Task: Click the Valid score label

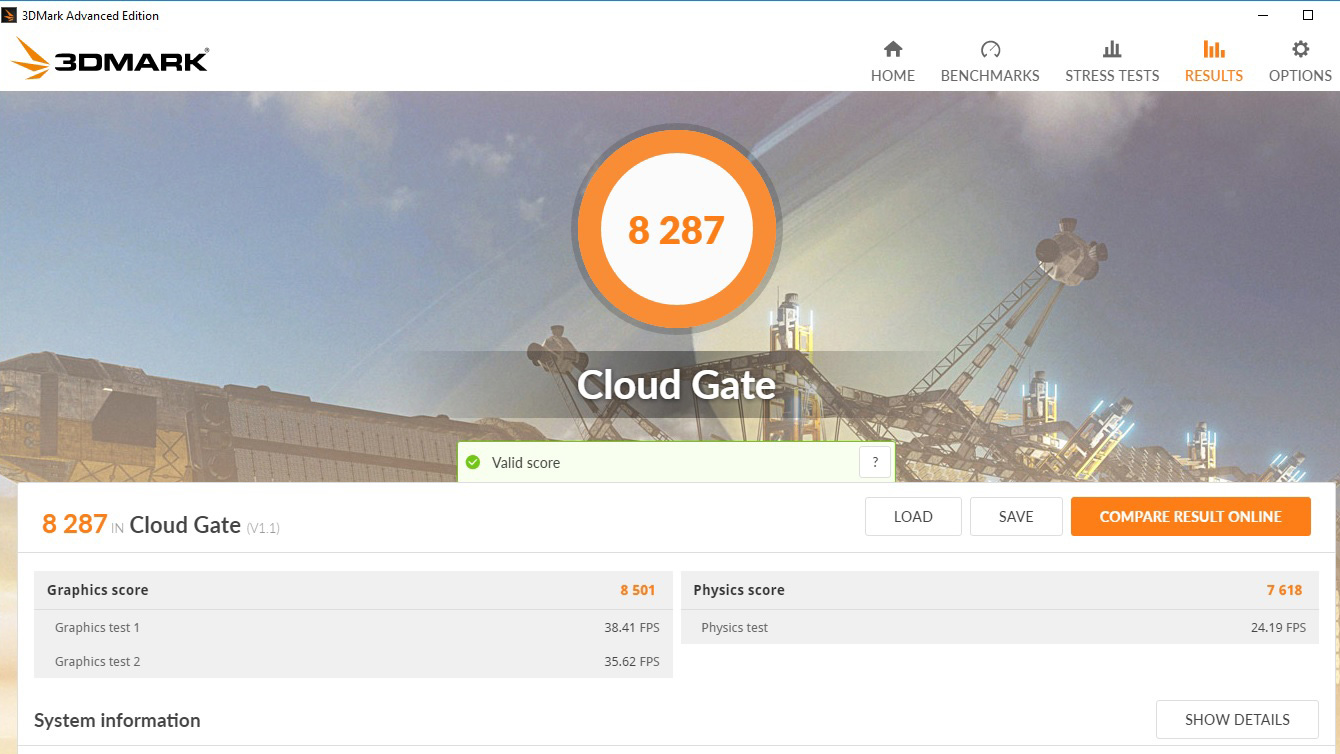Action: click(x=526, y=463)
